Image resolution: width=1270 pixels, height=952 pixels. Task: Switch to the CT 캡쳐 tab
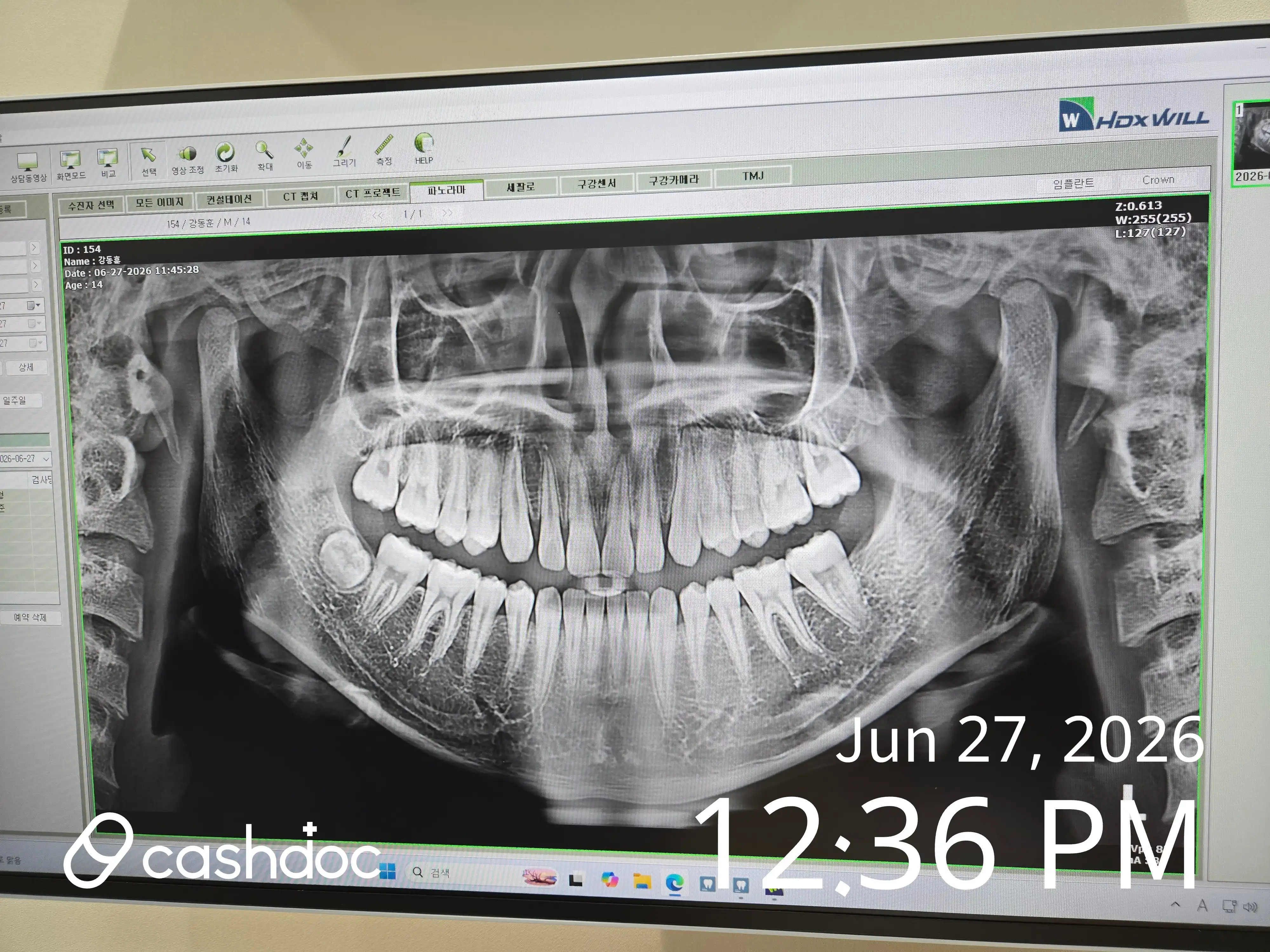tap(300, 196)
